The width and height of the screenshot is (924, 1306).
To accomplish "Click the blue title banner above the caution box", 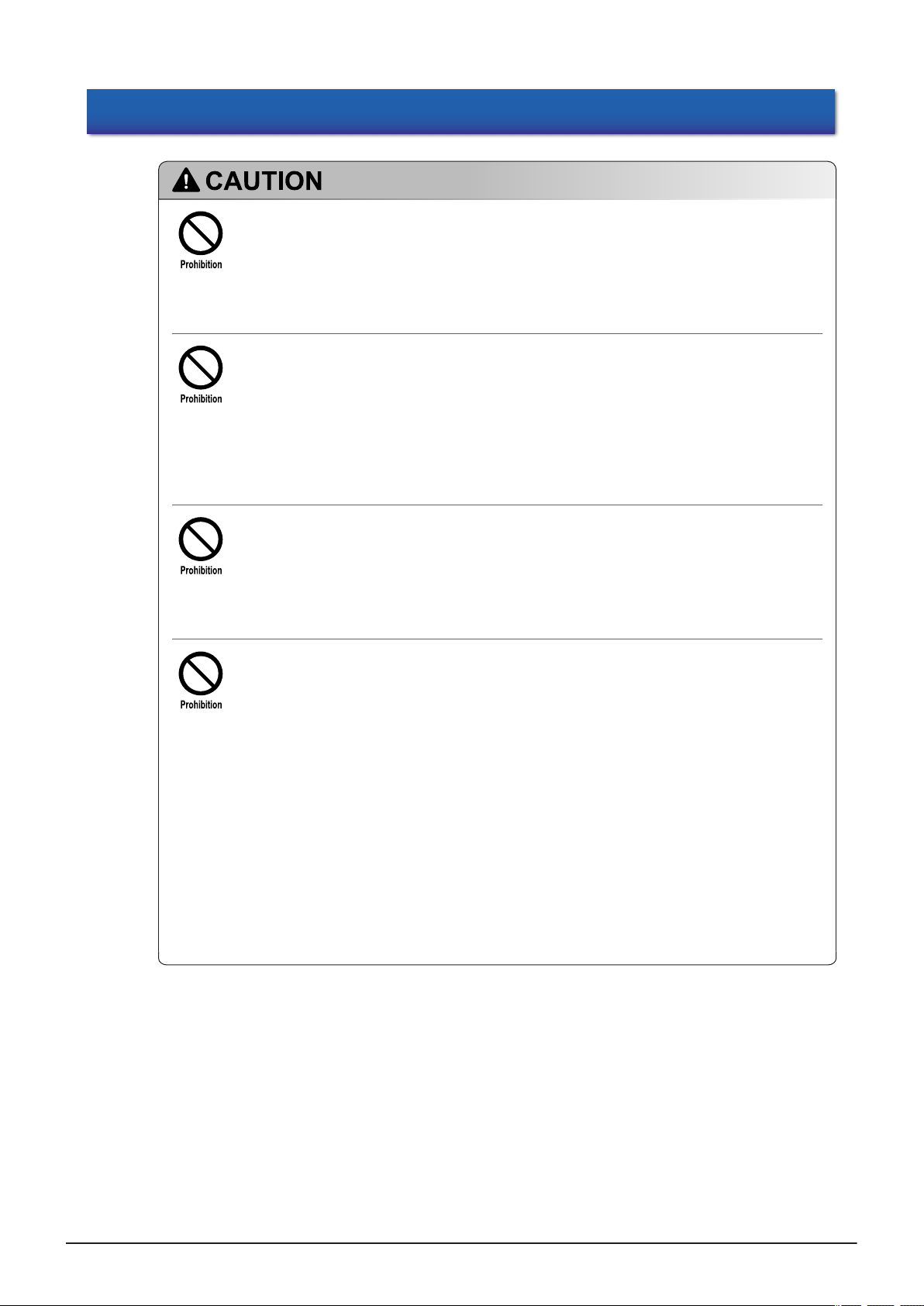I will (460, 112).
